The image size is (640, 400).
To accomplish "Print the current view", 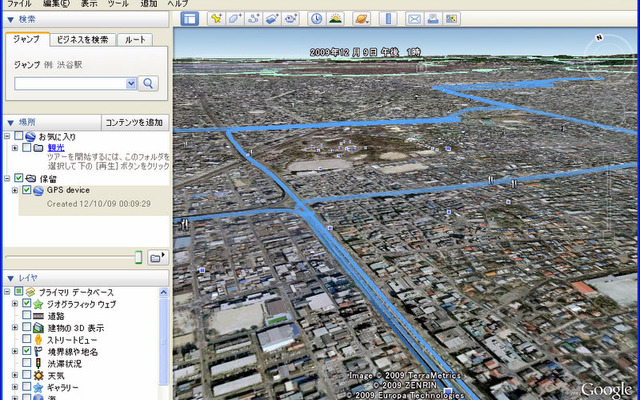I will [x=433, y=19].
